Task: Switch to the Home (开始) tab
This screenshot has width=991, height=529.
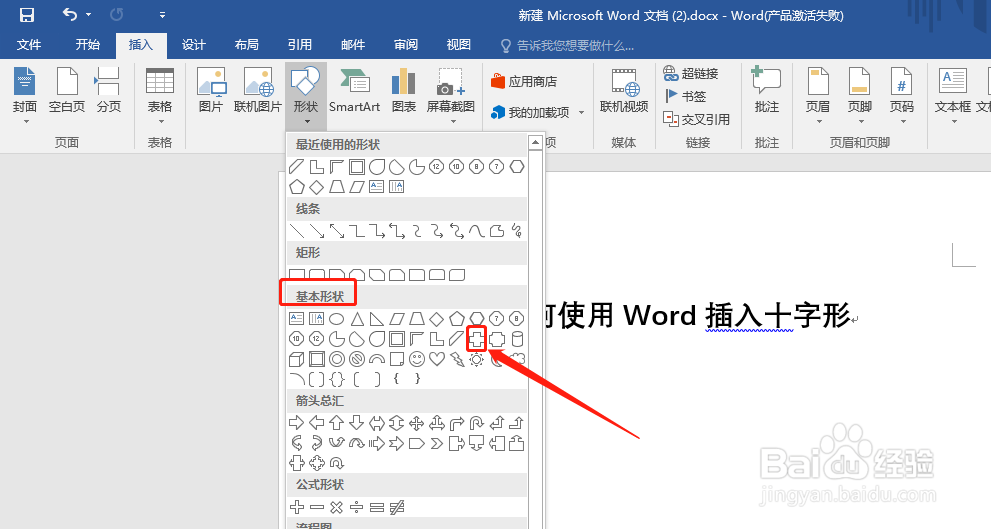Action: click(87, 45)
